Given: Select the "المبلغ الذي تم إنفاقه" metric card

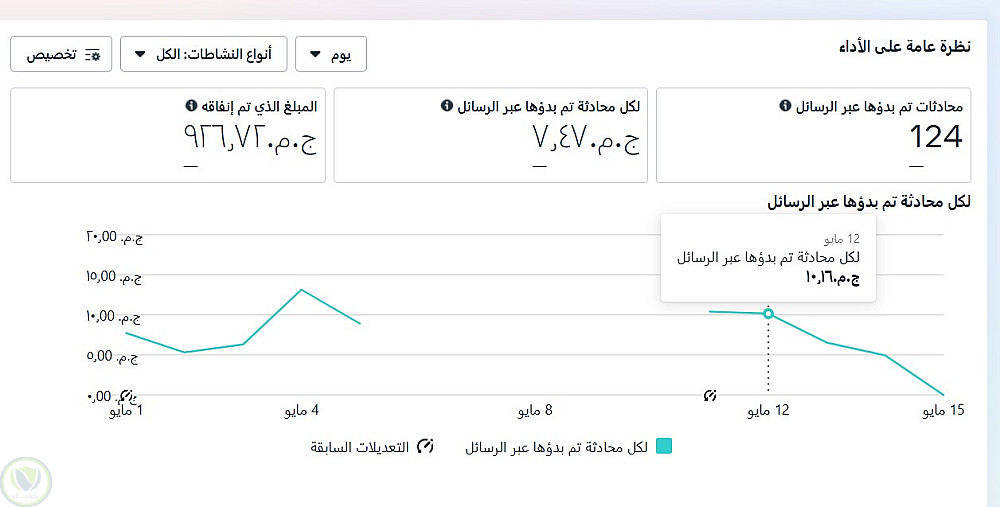Looking at the screenshot, I should tap(168, 135).
